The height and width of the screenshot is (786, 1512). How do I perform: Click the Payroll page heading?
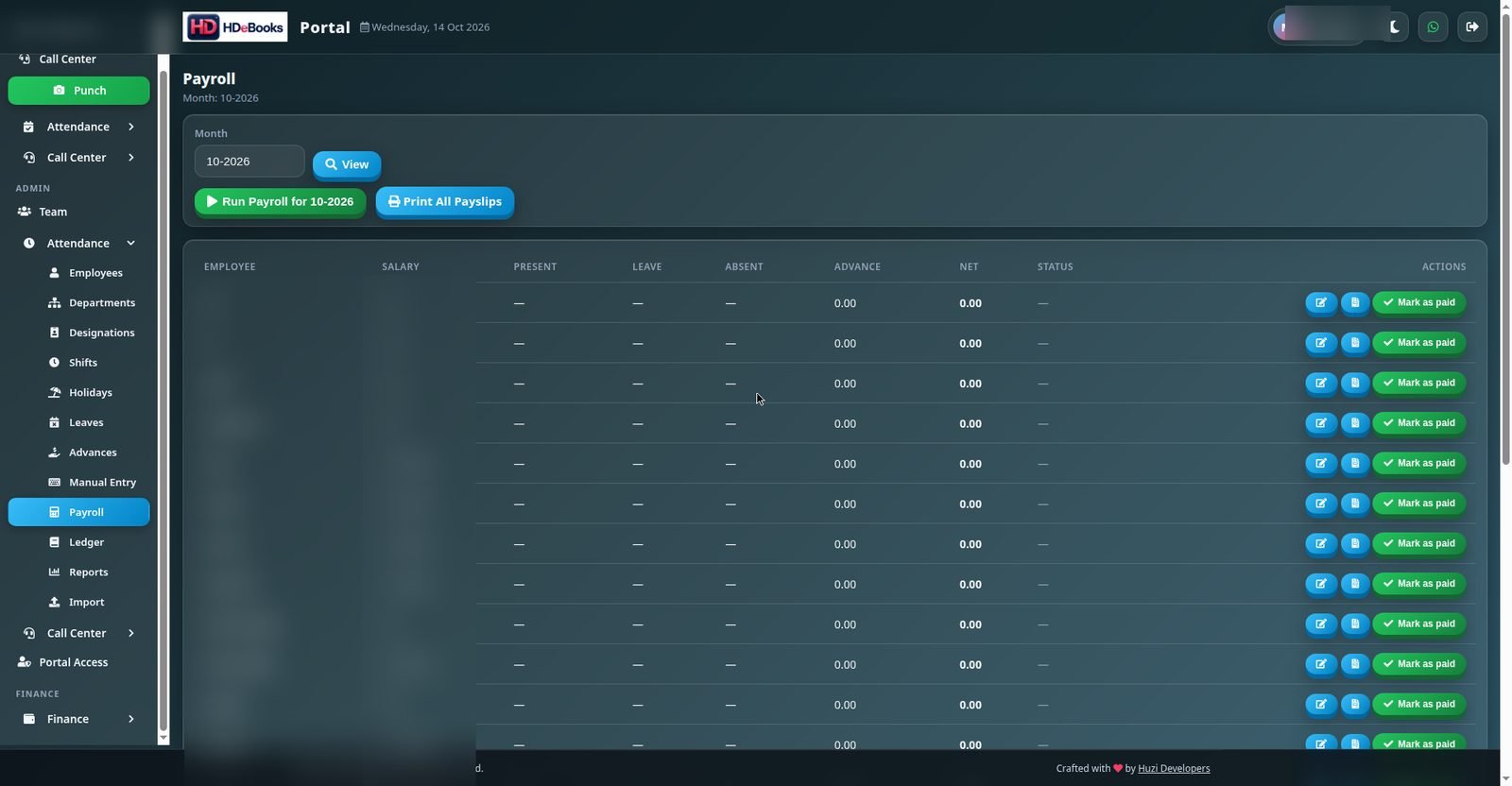[x=209, y=79]
